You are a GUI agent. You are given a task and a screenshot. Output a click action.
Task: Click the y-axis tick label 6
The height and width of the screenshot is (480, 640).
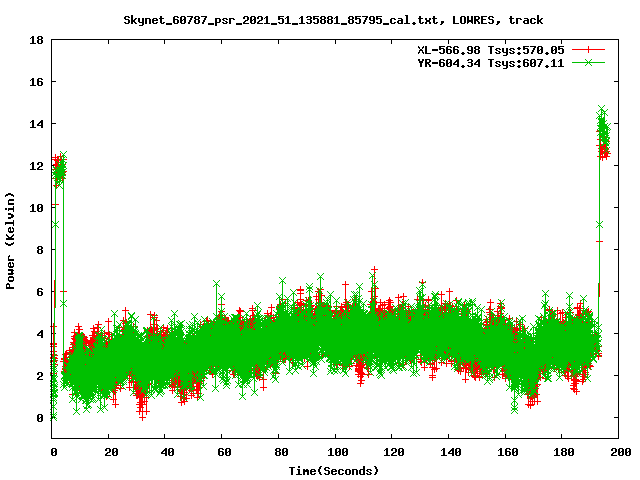[40, 292]
